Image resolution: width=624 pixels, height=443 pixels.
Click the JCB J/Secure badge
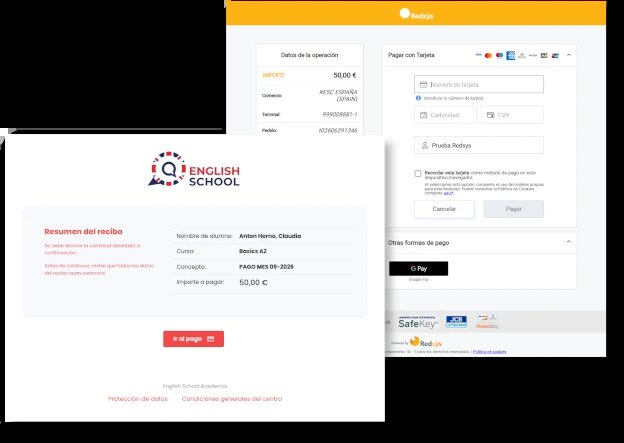pos(456,322)
